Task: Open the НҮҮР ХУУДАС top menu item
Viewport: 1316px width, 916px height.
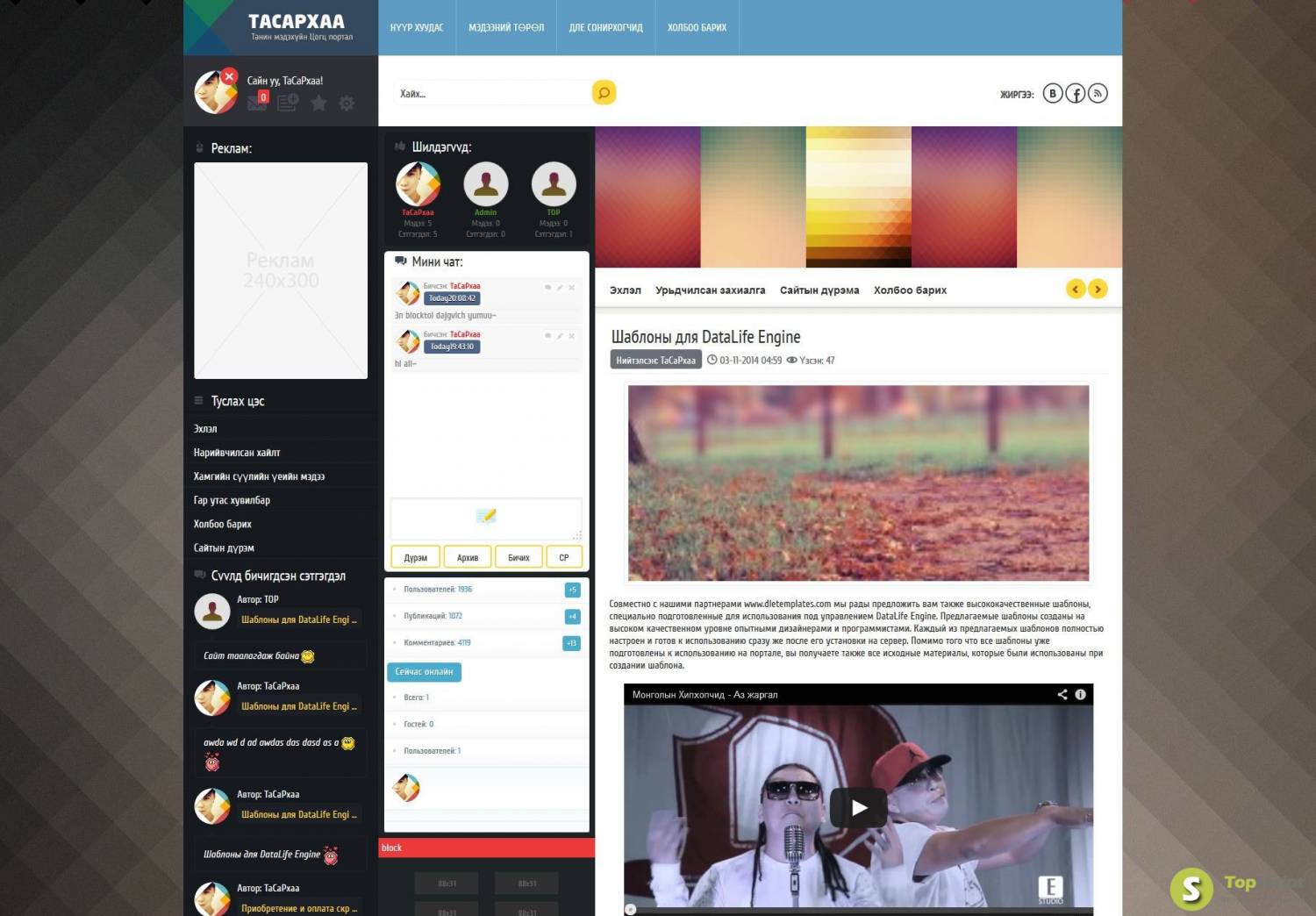Action: tap(417, 27)
